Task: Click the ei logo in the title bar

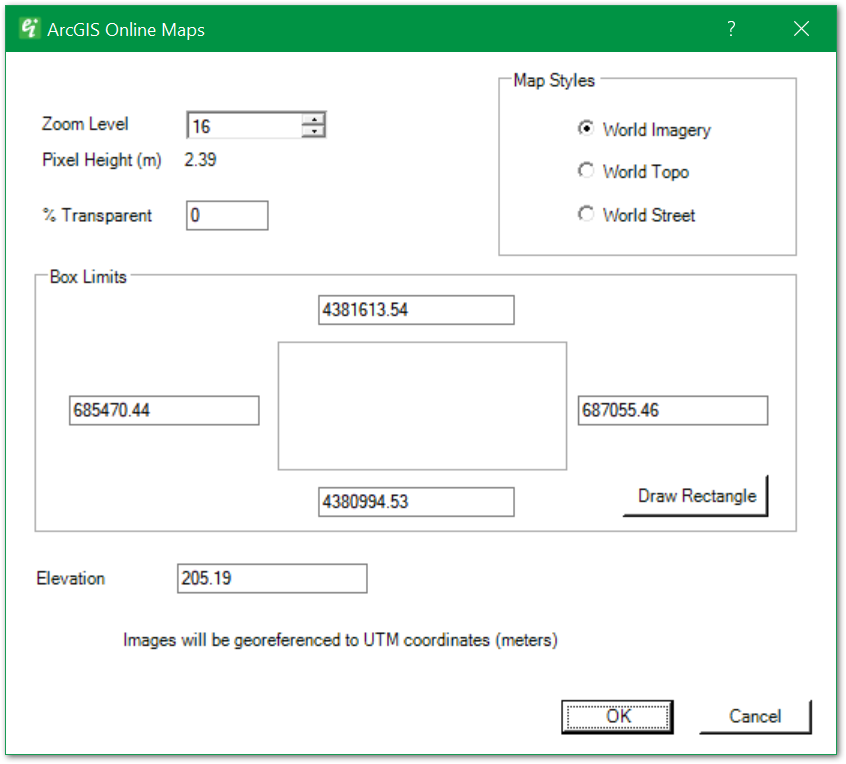Action: pos(28,29)
